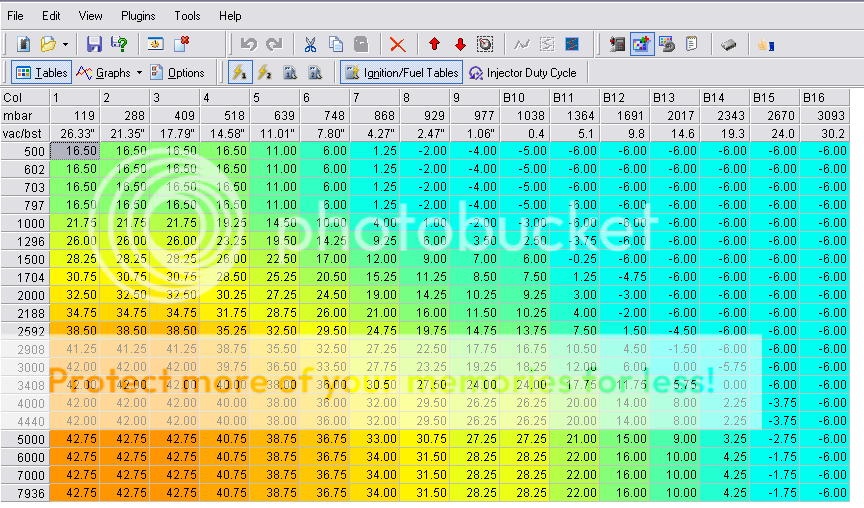Select the B16 column header

[x=824, y=98]
